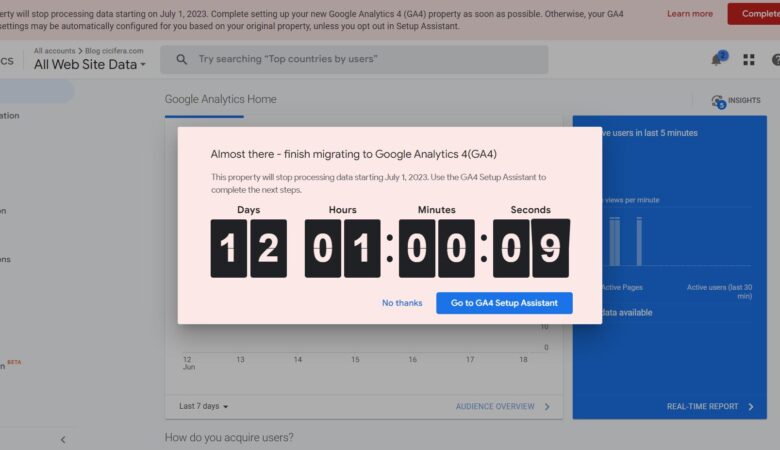Screen dimensions: 780x450
Task: Click Go to GA4 Setup Assistant button
Action: click(504, 303)
